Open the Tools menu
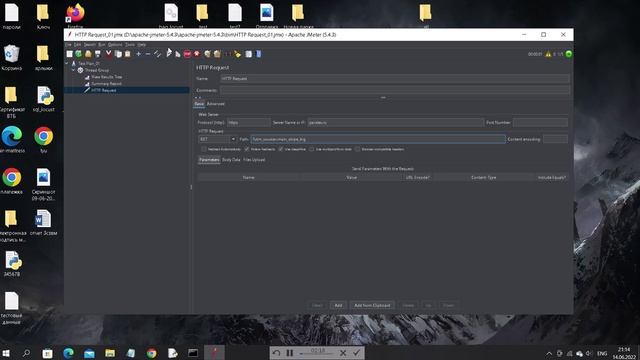Image resolution: width=640 pixels, height=360 pixels. 130,44
